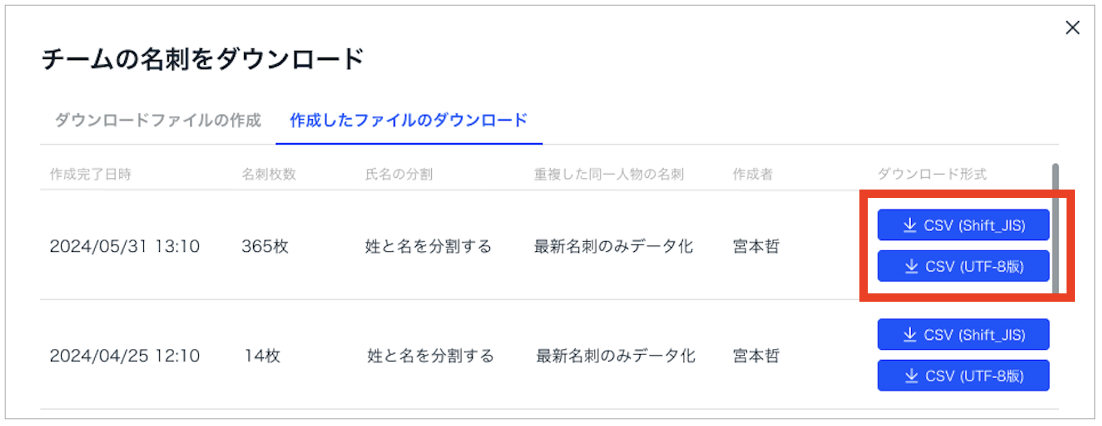Click download arrow icon on 365枚 row Shift_JIS button
Image resolution: width=1102 pixels, height=426 pixels.
pos(910,226)
